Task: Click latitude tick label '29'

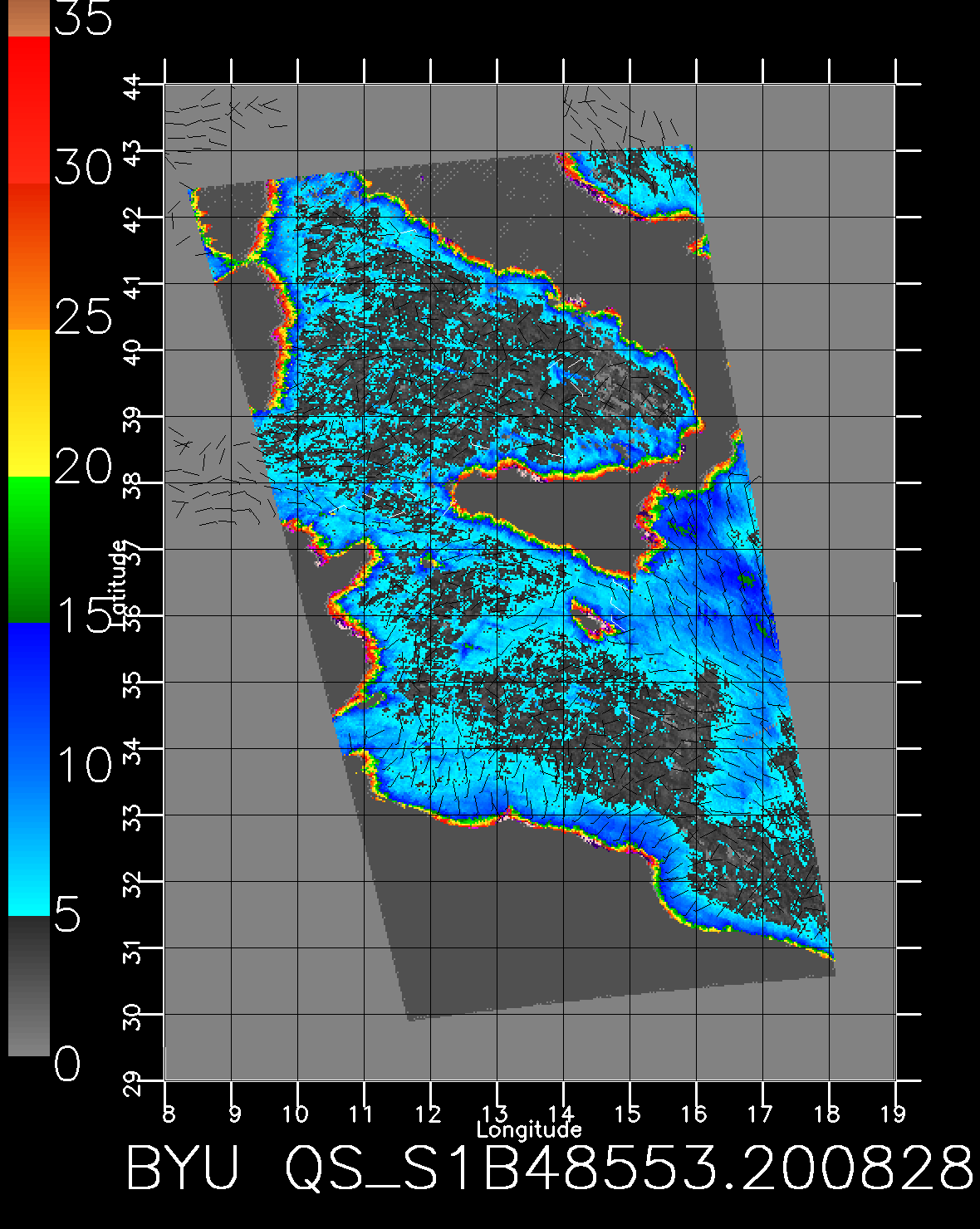Action: coord(133,1085)
